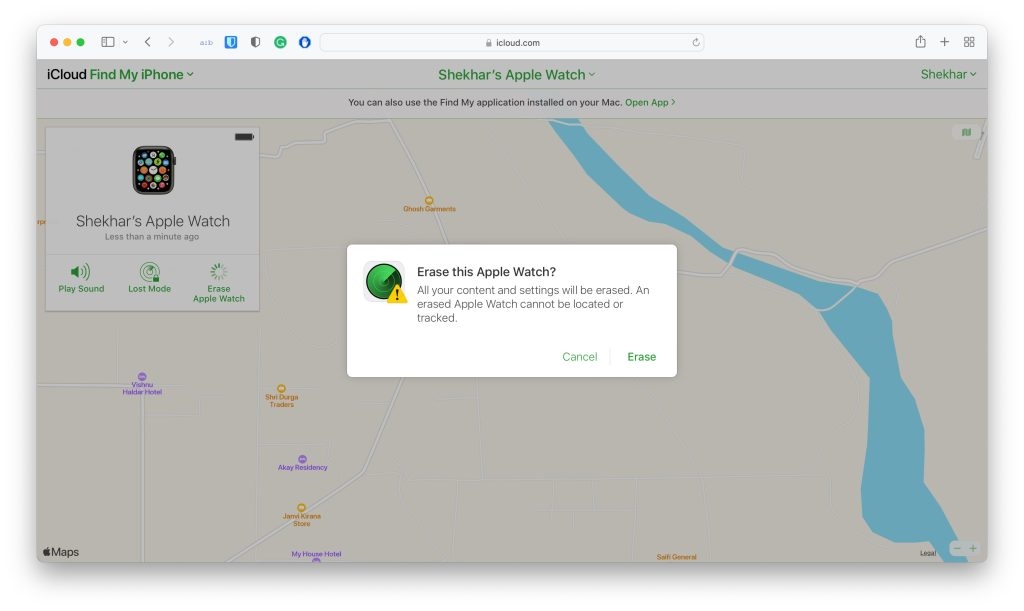Open the Safari Share menu
Screen dimensions: 1024x611
point(920,42)
